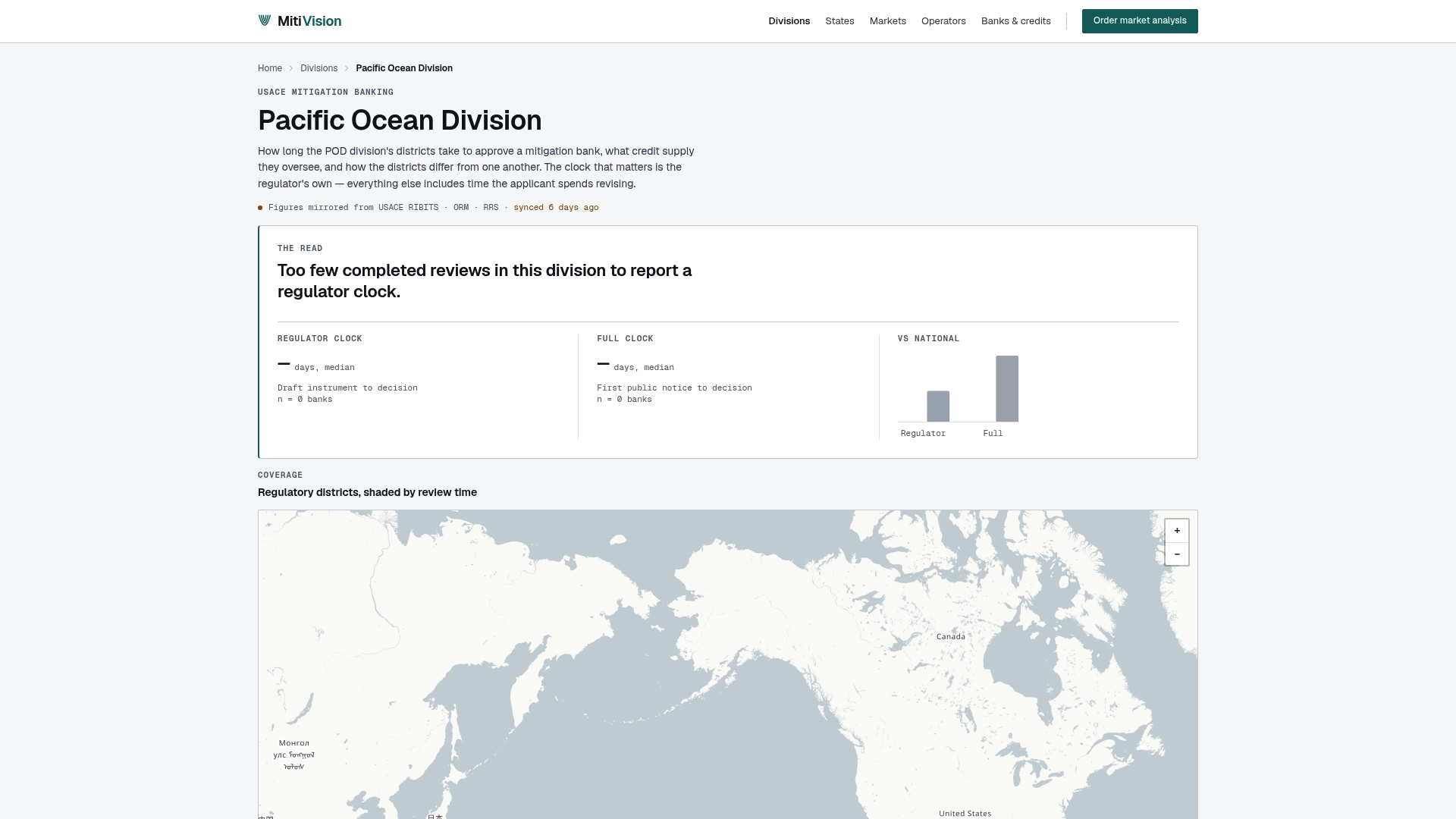Click 'Draft instrument to decision' text
This screenshot has height=819, width=1456.
coord(347,388)
